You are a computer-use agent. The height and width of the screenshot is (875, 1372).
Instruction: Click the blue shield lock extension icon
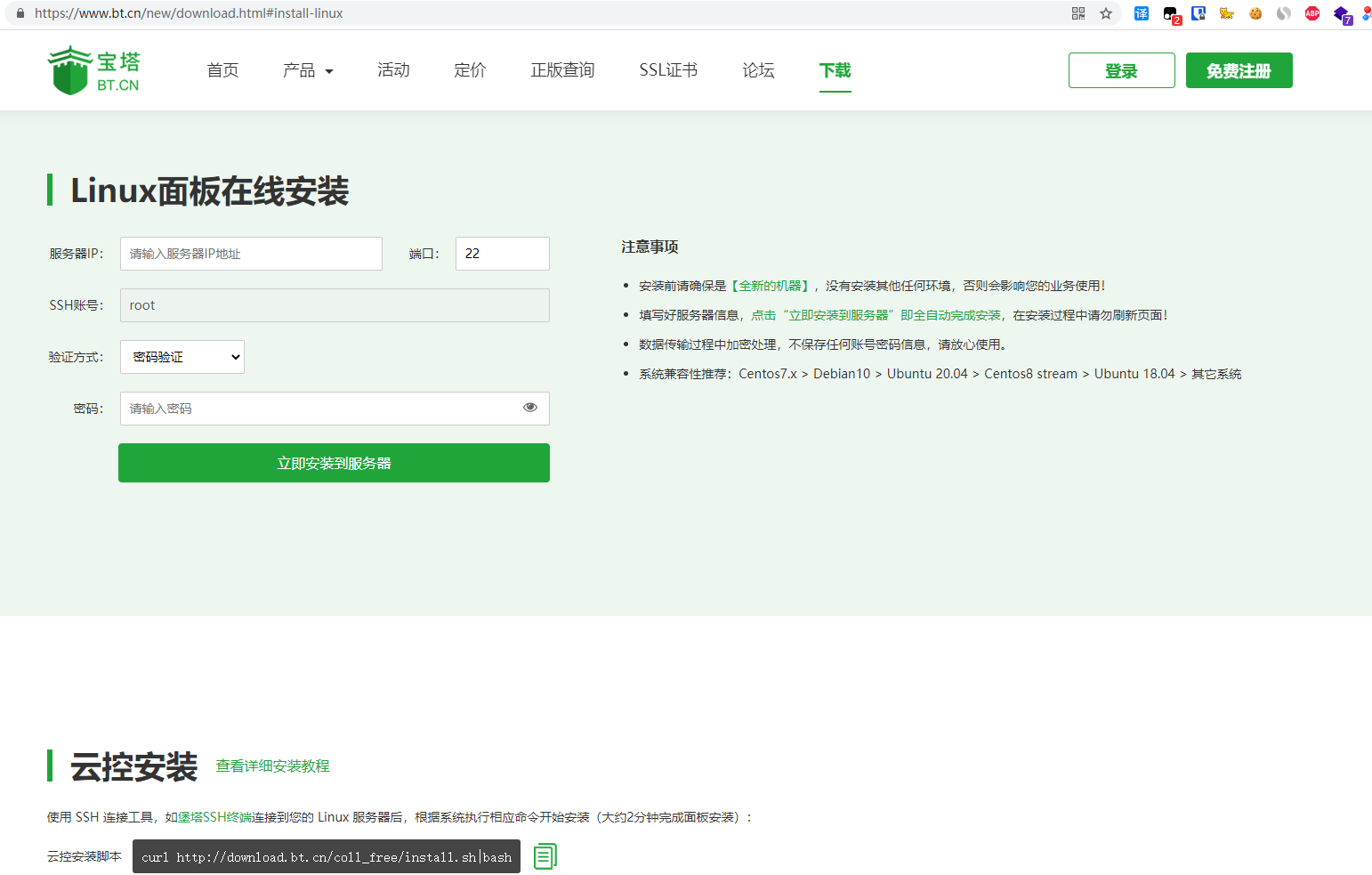pos(1198,13)
